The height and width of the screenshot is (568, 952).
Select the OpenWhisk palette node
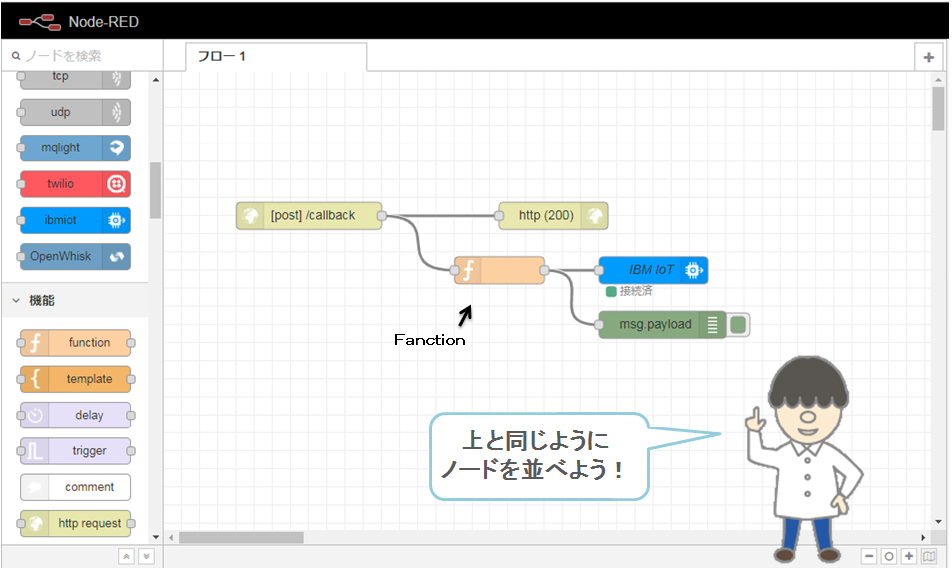(x=75, y=257)
